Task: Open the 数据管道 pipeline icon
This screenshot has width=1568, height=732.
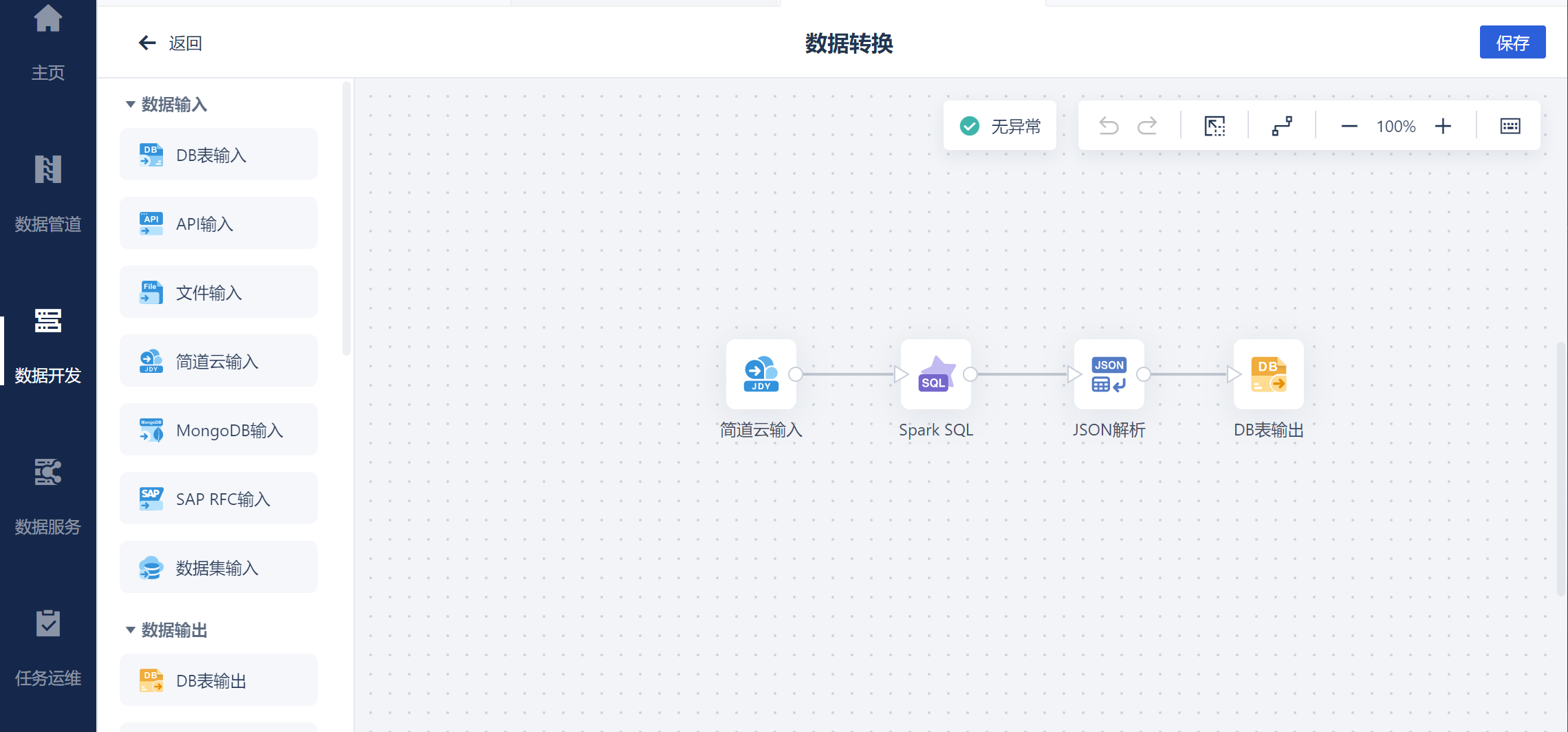Action: pyautogui.click(x=48, y=169)
